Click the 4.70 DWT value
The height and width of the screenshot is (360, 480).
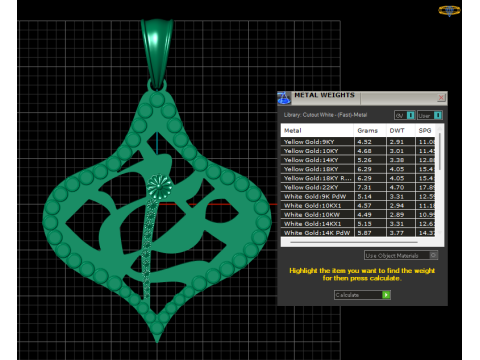pos(397,187)
